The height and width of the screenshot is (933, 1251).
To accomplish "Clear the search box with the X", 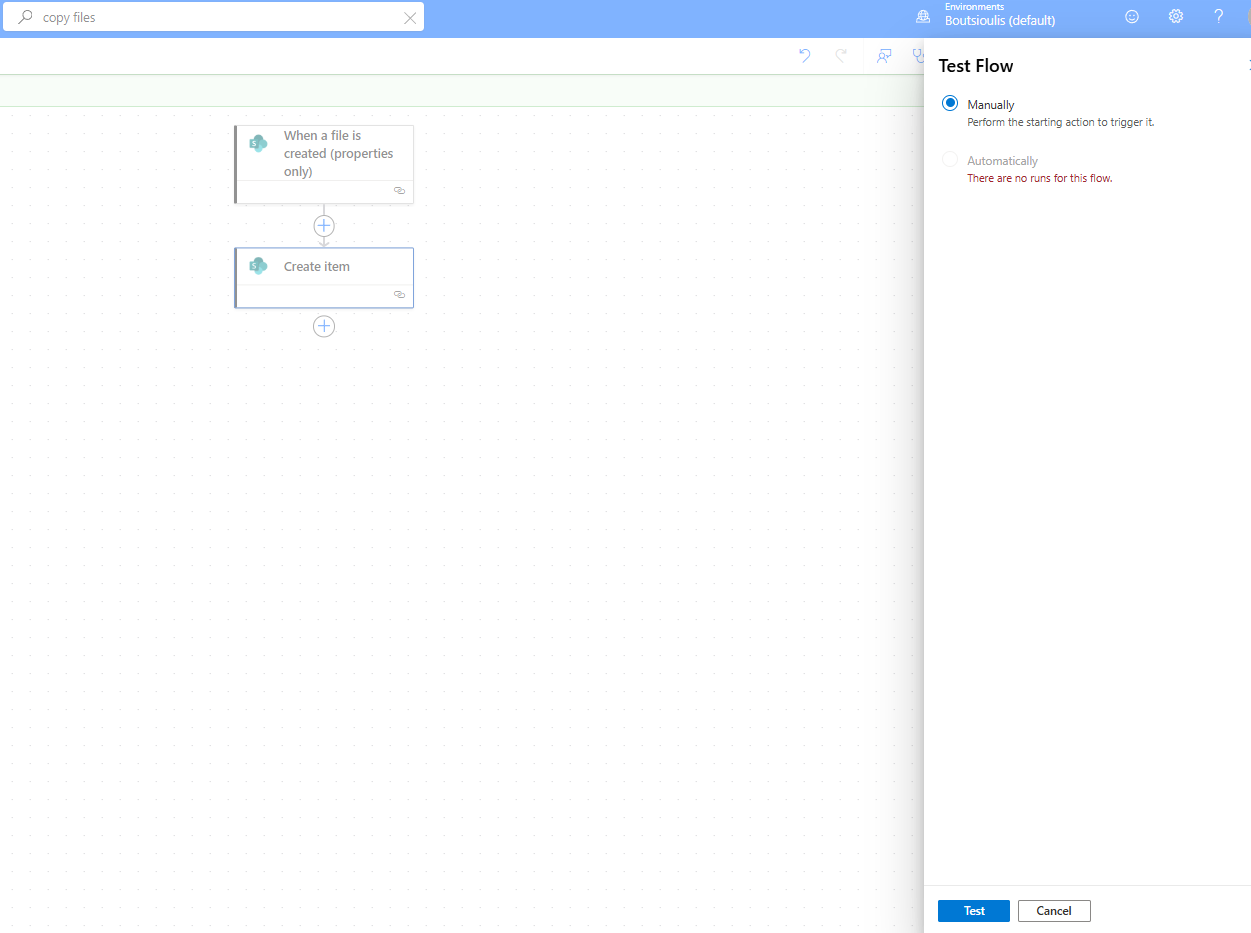I will (410, 18).
